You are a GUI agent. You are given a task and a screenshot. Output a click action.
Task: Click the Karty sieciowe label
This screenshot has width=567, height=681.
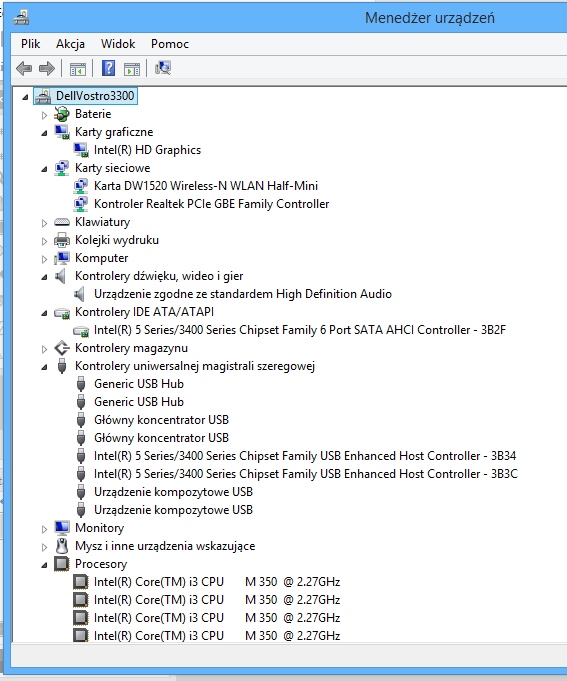[x=112, y=168]
